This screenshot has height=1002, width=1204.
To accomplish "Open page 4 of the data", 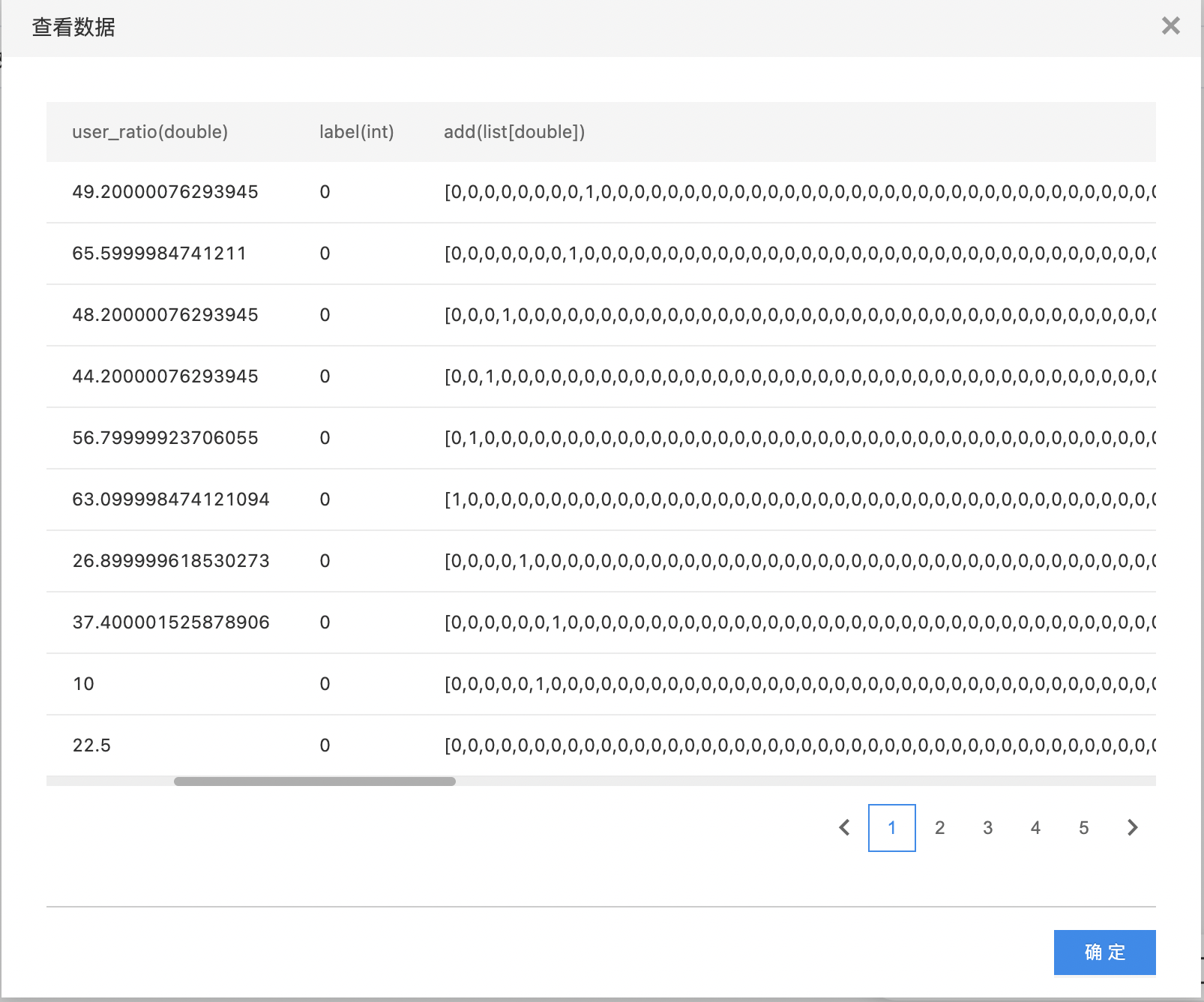I will 1035,828.
